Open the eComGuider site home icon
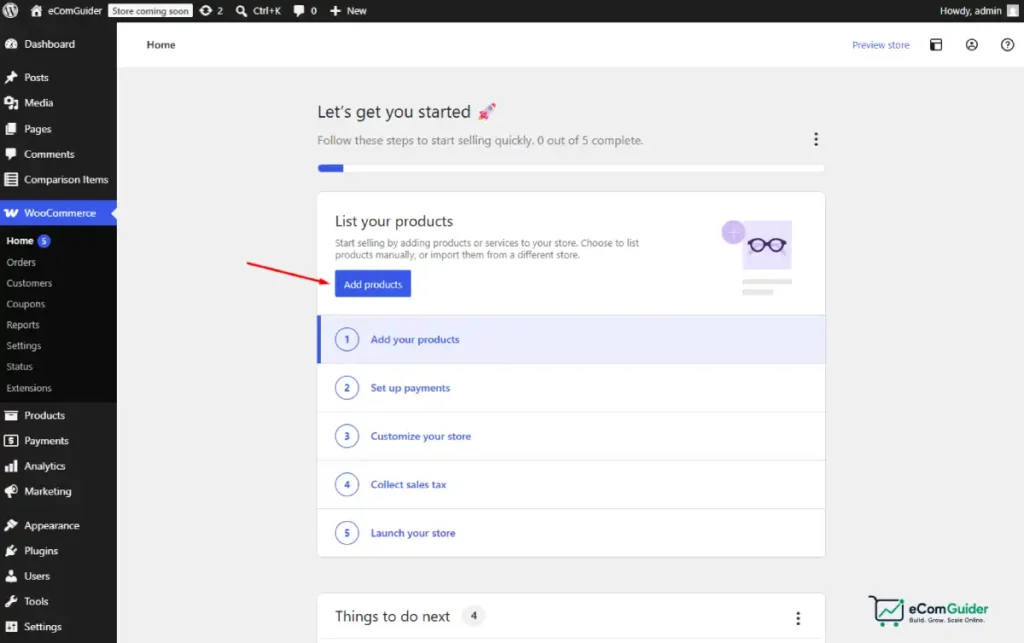 (37, 10)
